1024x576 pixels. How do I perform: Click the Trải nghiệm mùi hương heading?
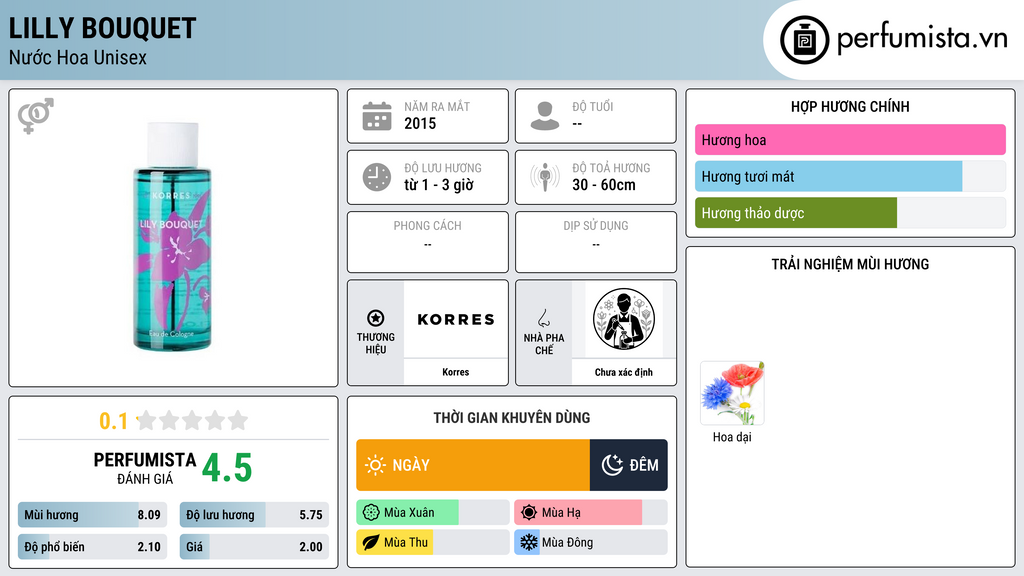[850, 264]
